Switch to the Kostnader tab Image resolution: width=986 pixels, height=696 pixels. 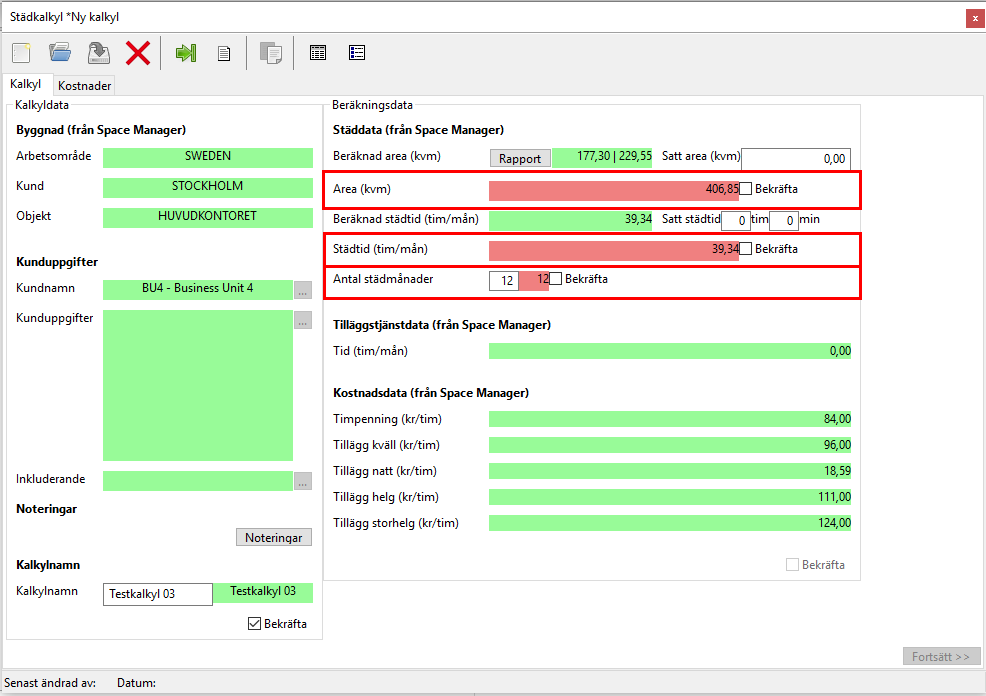coord(85,86)
